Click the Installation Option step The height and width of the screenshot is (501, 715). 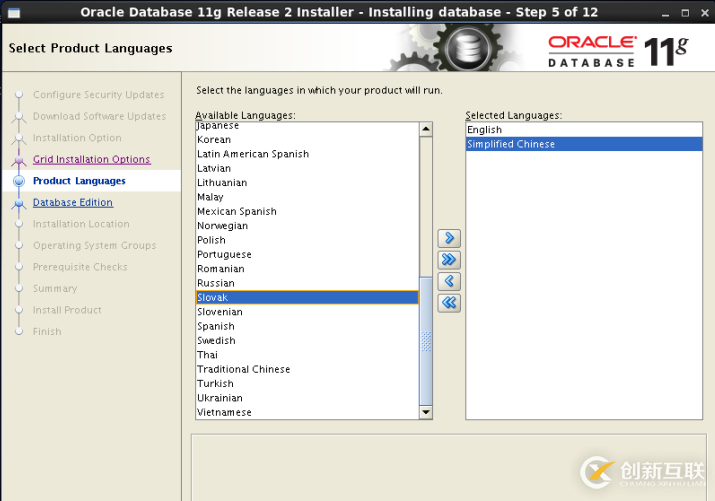click(77, 138)
